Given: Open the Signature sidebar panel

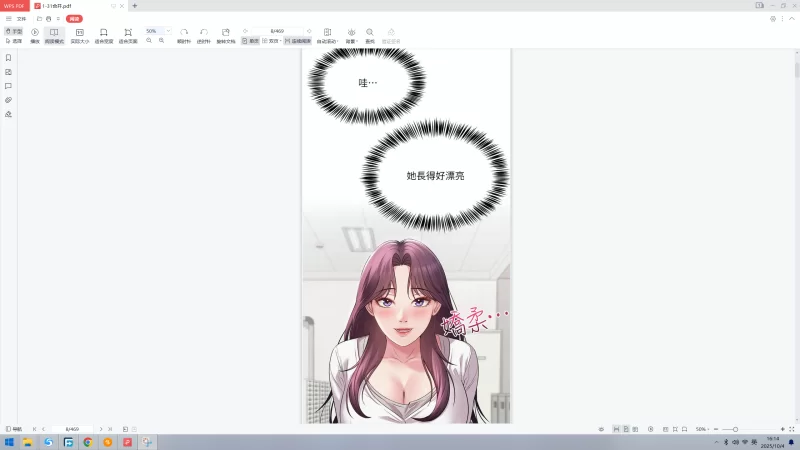Looking at the screenshot, I should click(x=8, y=114).
